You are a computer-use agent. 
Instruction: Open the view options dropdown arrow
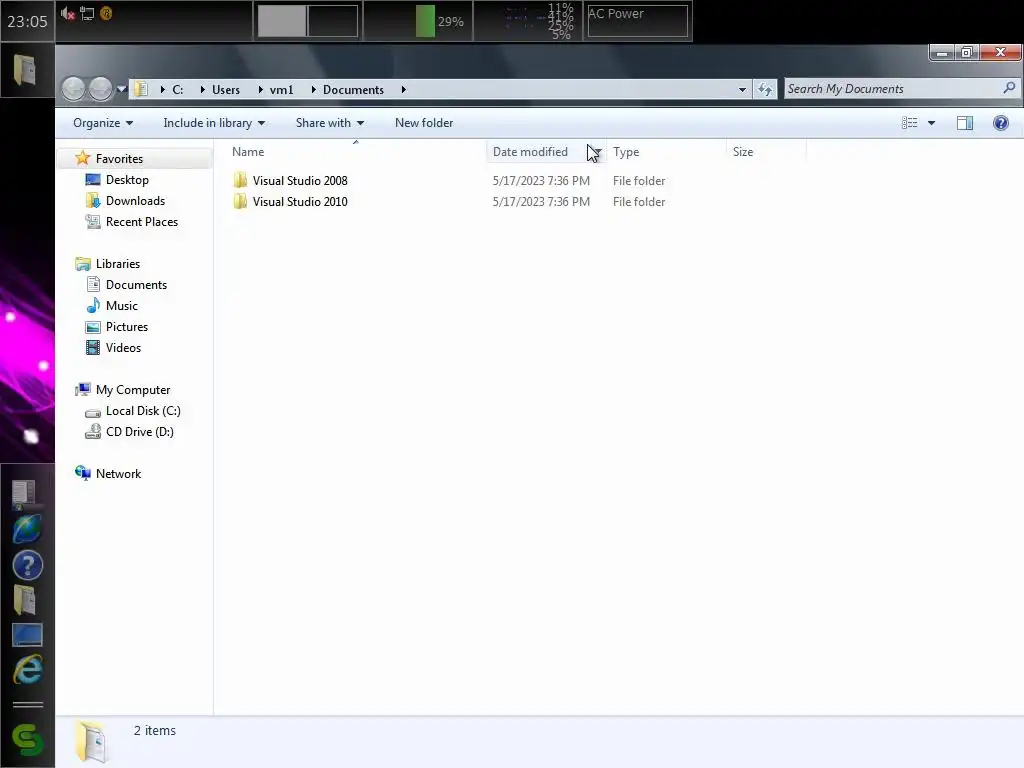coord(931,123)
